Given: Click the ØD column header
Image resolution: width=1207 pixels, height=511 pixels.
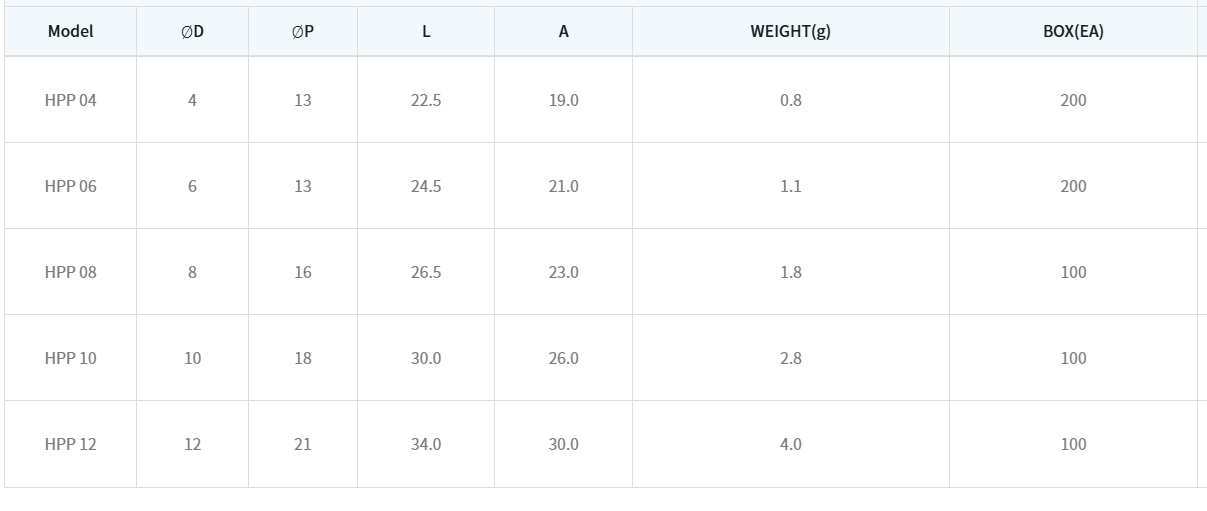Looking at the screenshot, I should pos(192,31).
